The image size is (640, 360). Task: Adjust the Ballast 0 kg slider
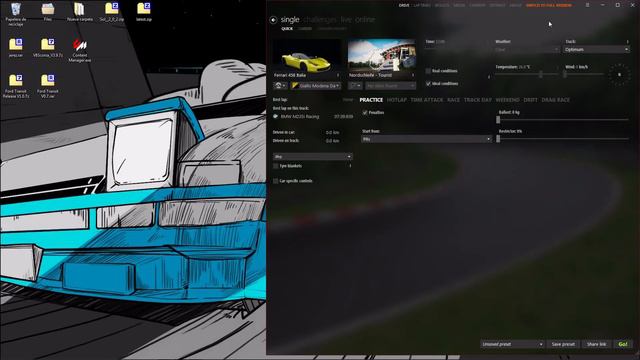coord(563,120)
